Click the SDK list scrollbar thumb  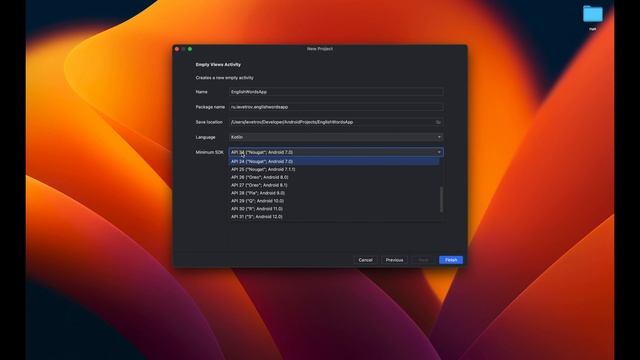tap(441, 200)
